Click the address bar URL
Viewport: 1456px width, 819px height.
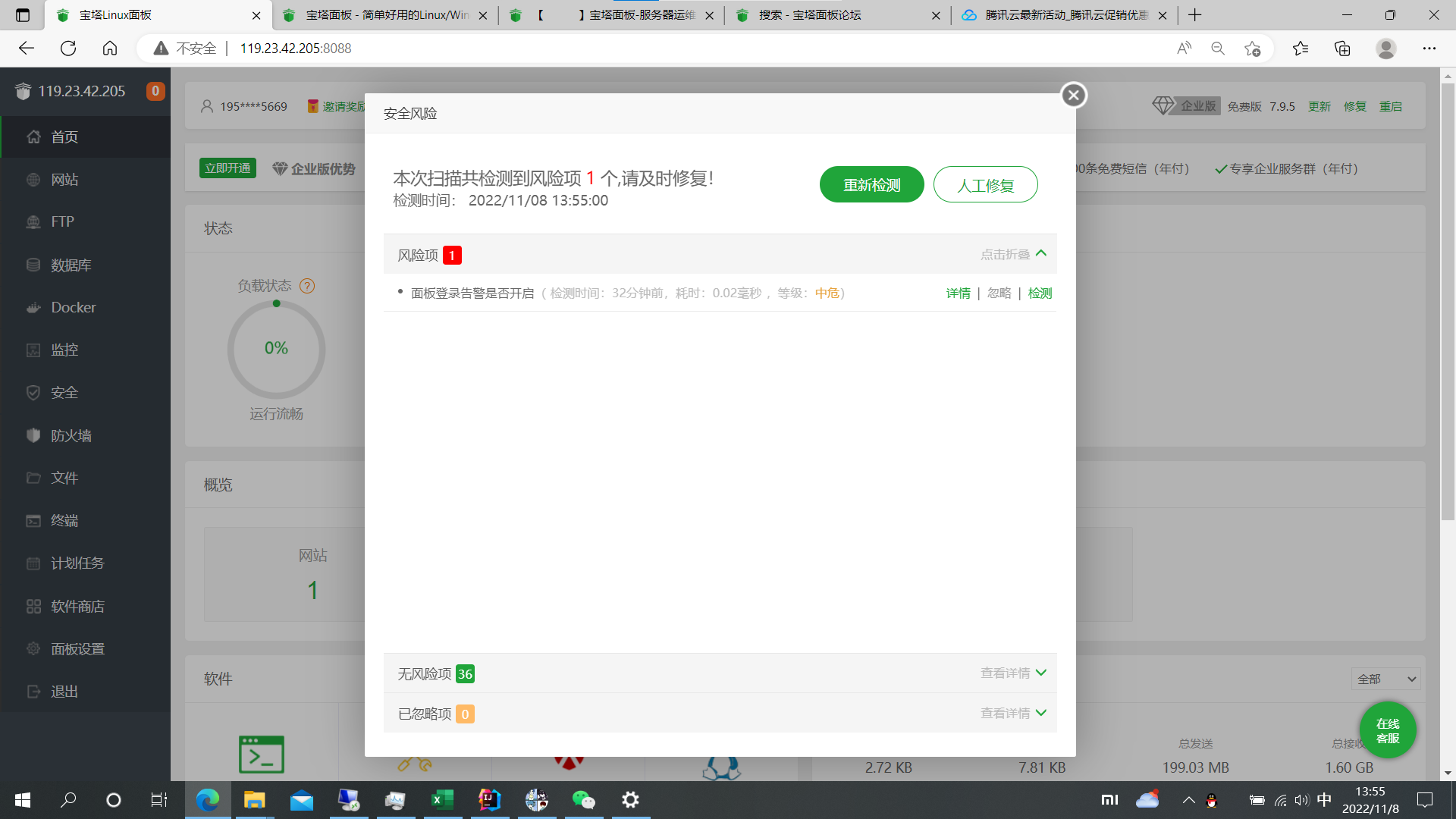[296, 49]
